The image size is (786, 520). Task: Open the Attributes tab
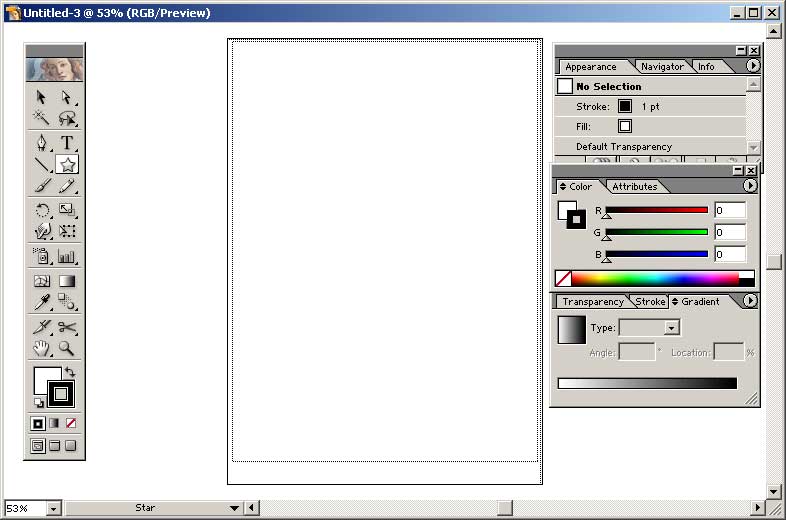[635, 186]
